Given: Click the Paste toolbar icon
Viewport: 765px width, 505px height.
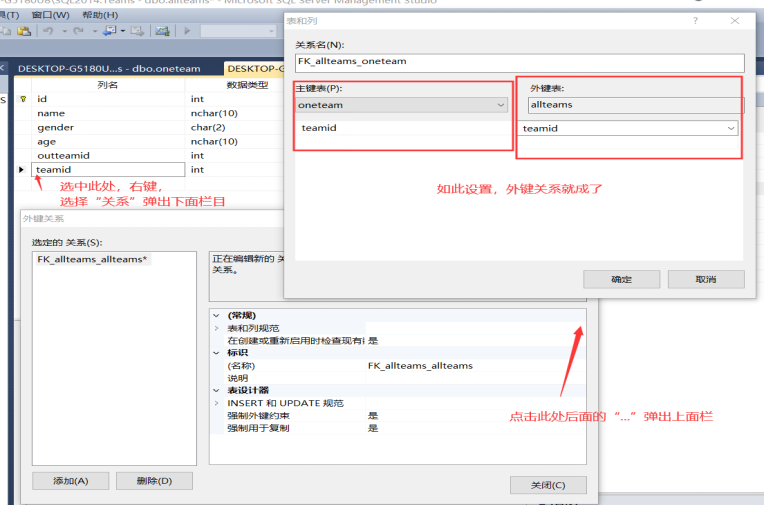Looking at the screenshot, I should [x=24, y=31].
